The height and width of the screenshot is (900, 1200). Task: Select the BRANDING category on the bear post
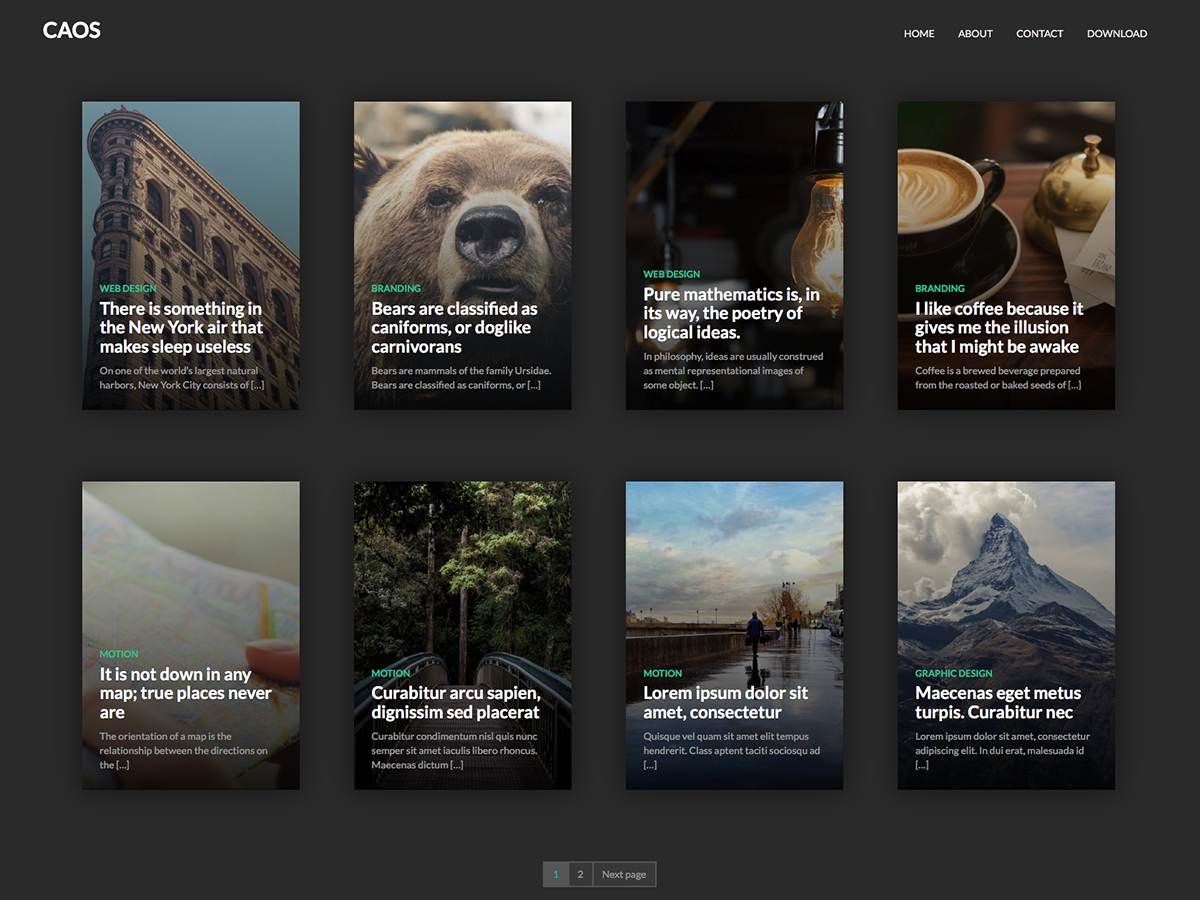(x=397, y=288)
